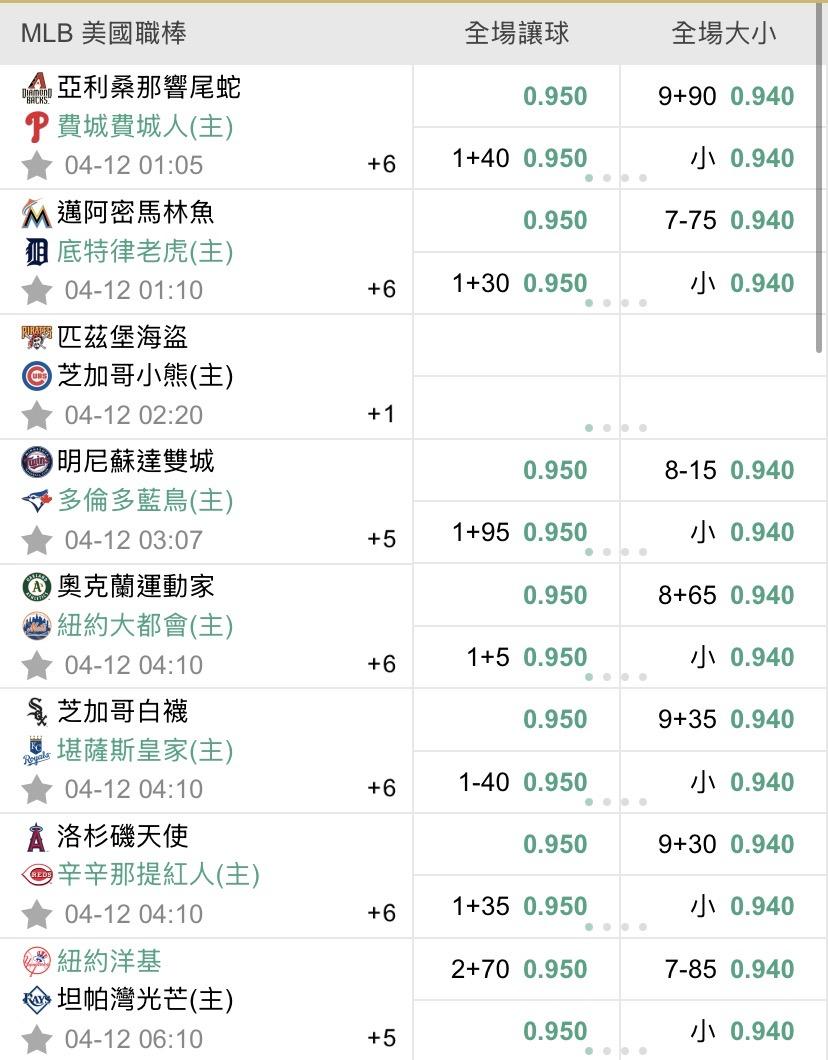Click the Oakland Athletics team logo
This screenshot has height=1060, width=828.
(36, 588)
